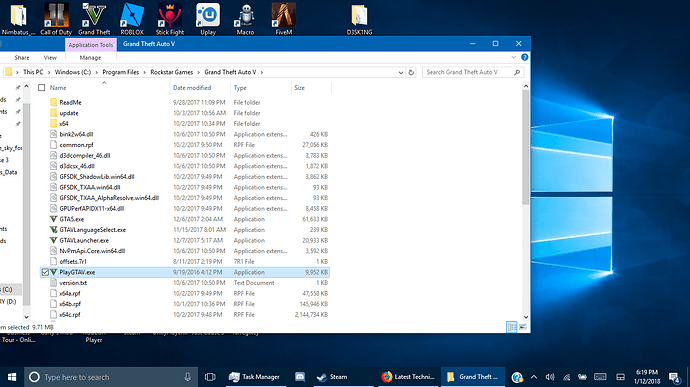Image resolution: width=690 pixels, height=387 pixels.
Task: Expand the chevron after Grand Theft Auto V breadcrumb
Action: [x=262, y=72]
